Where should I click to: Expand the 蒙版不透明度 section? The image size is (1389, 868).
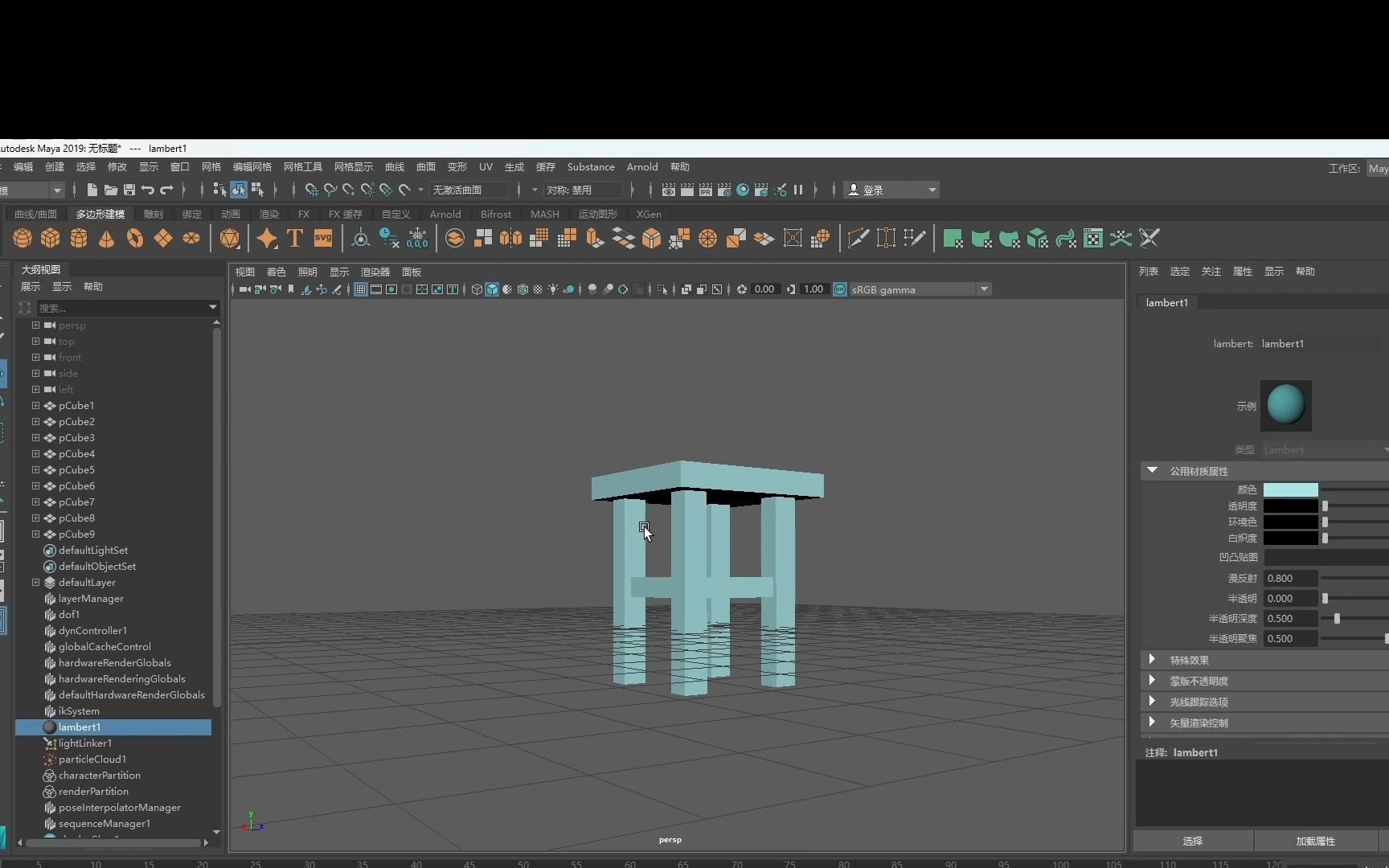coord(1152,680)
